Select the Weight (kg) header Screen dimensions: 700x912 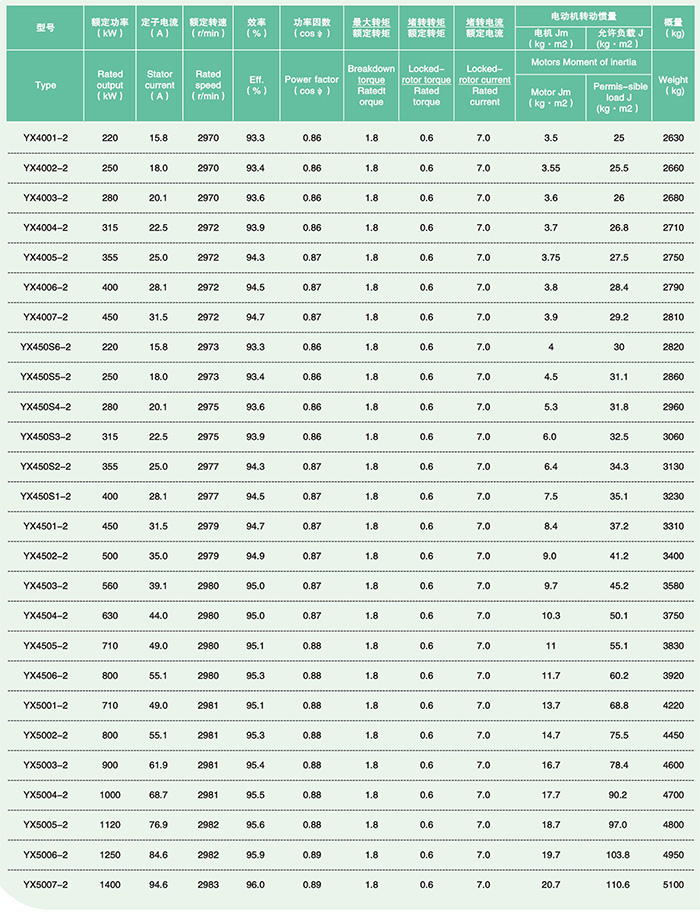673,85
